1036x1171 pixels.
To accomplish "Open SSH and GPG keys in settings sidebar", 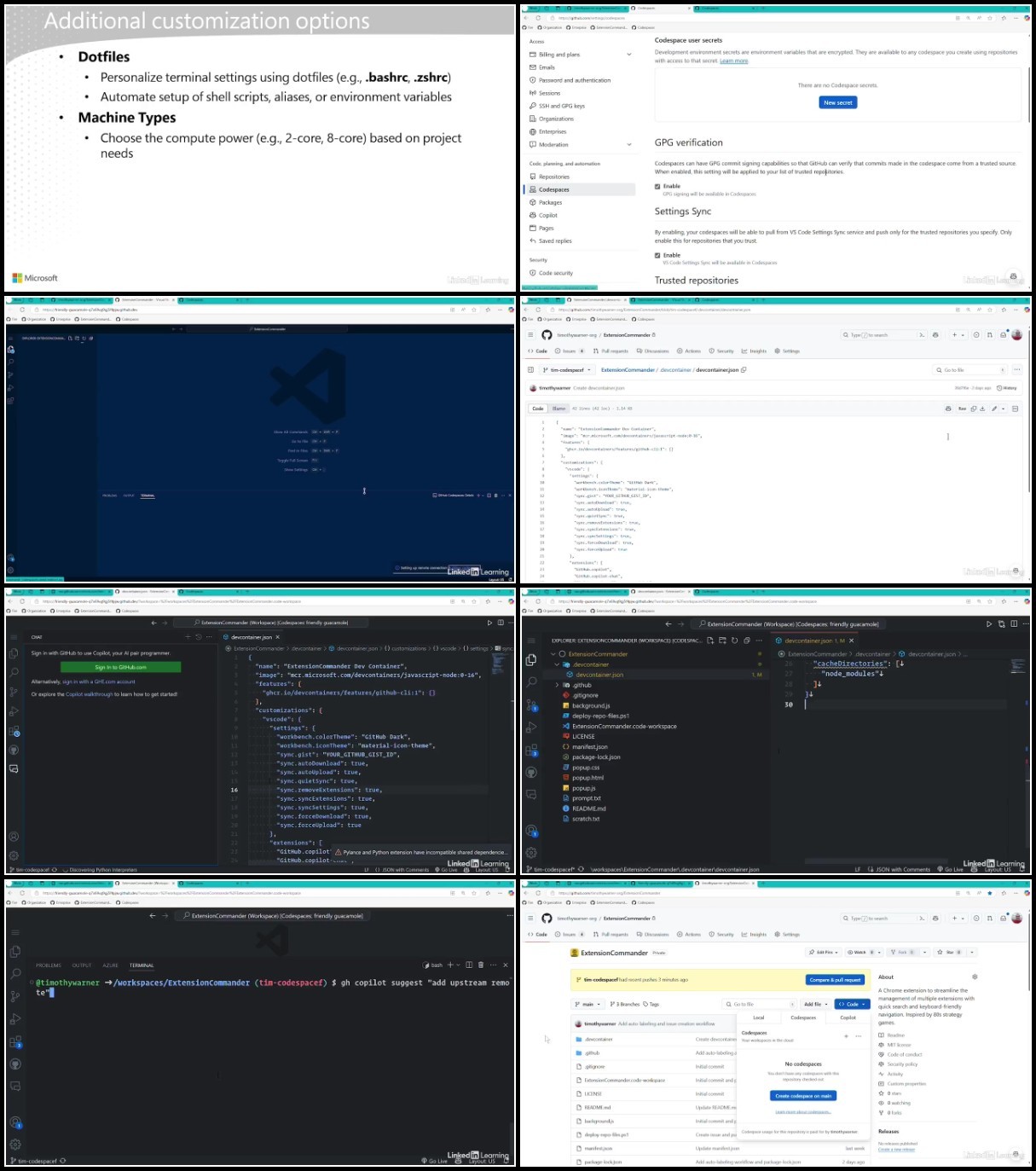I will tap(562, 106).
